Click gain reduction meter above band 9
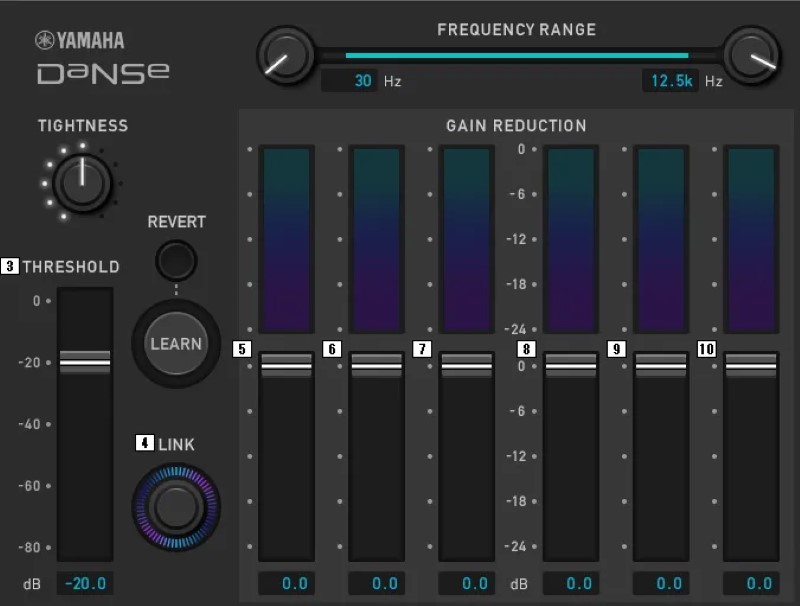The image size is (800, 606). click(661, 239)
